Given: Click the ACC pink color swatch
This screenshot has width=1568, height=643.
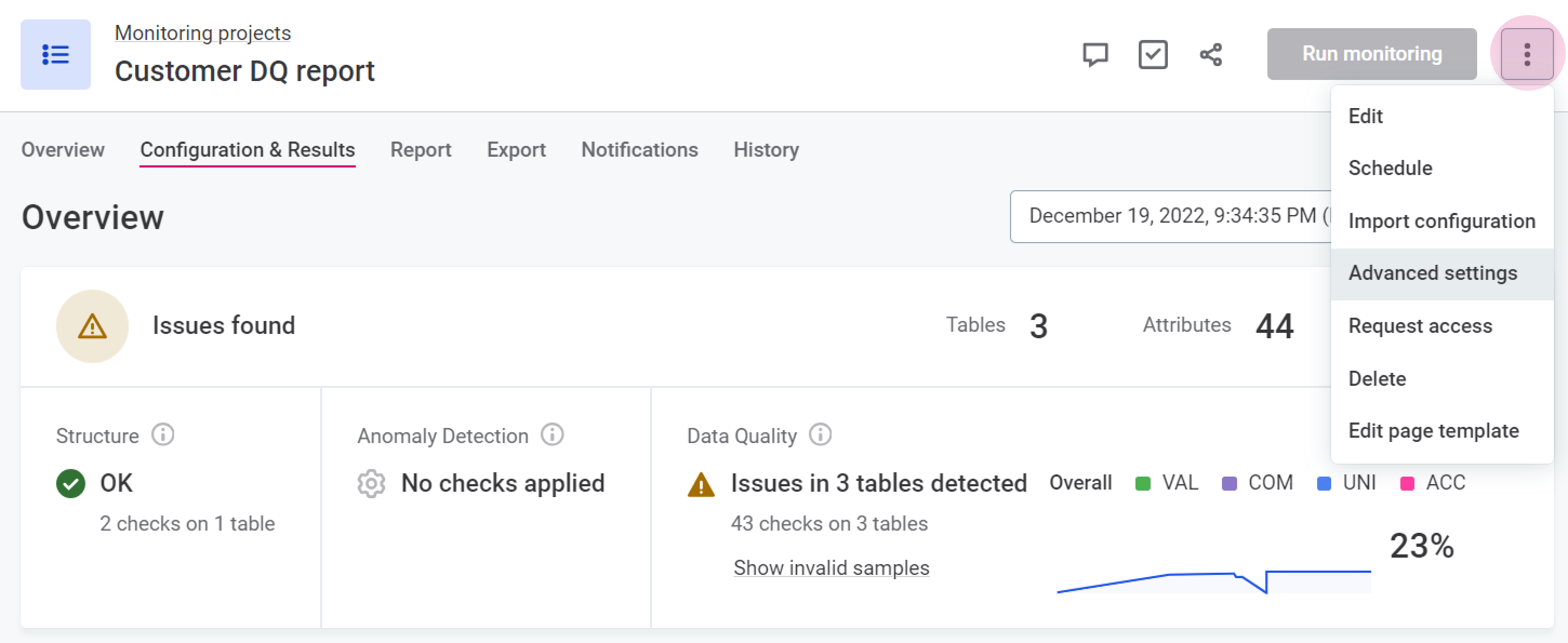Looking at the screenshot, I should (1407, 484).
